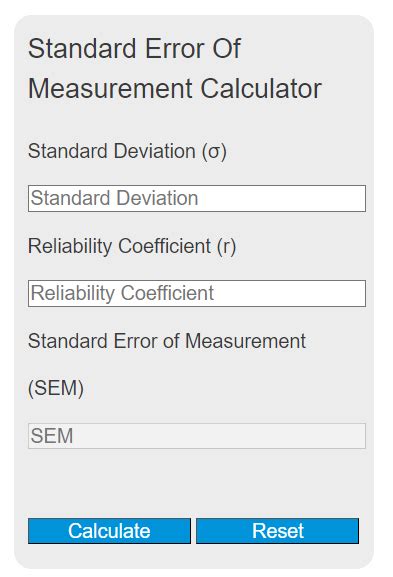Click the placeholder text Standard Deviation

pyautogui.click(x=114, y=198)
